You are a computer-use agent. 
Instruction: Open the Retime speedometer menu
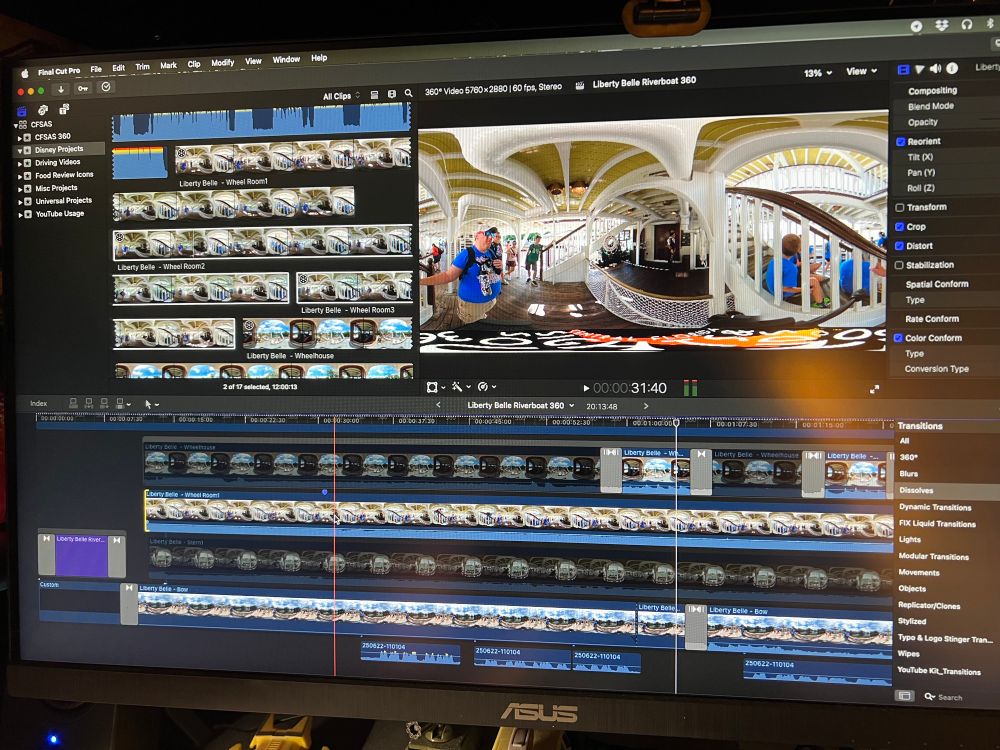click(x=486, y=386)
